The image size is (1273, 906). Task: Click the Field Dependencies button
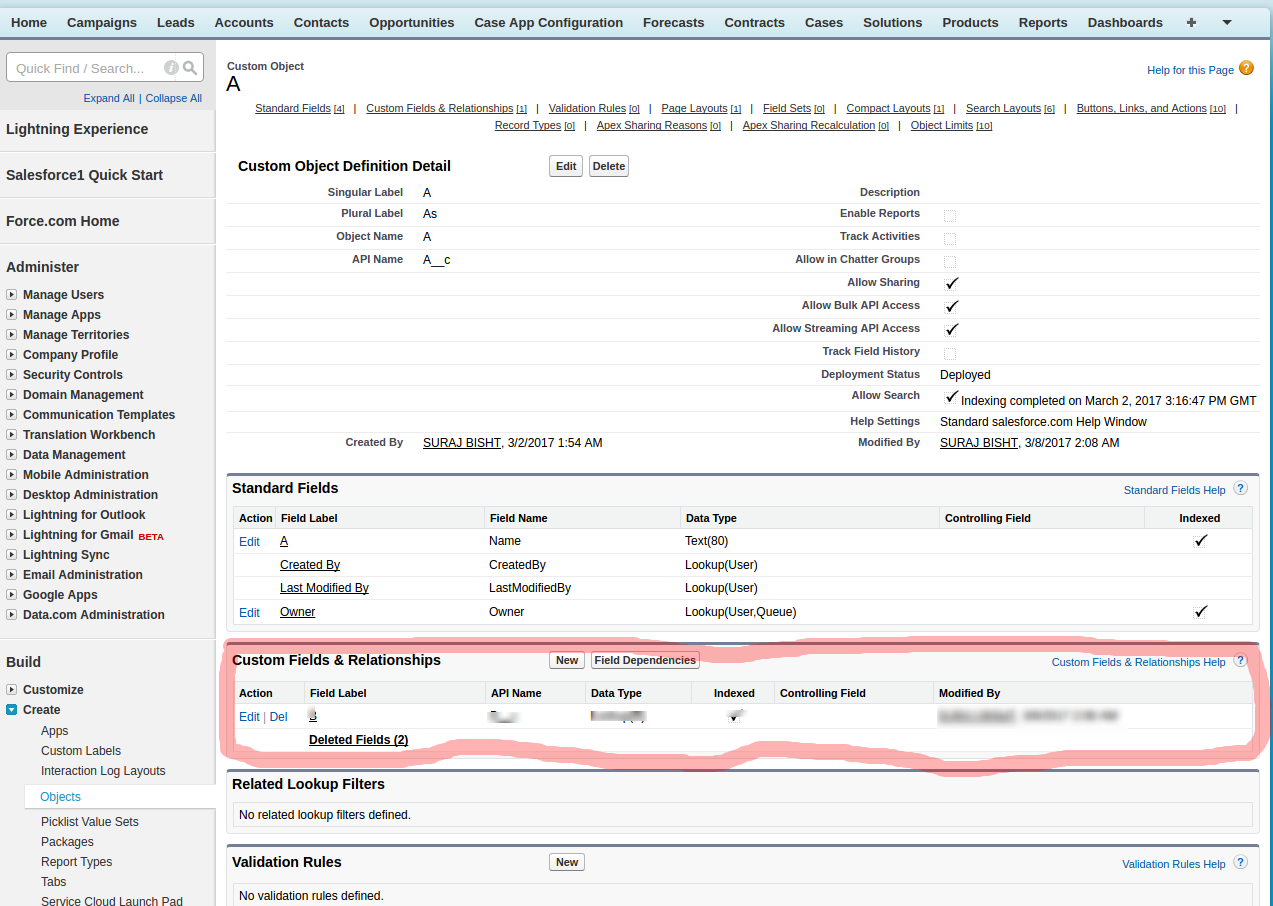(x=644, y=660)
